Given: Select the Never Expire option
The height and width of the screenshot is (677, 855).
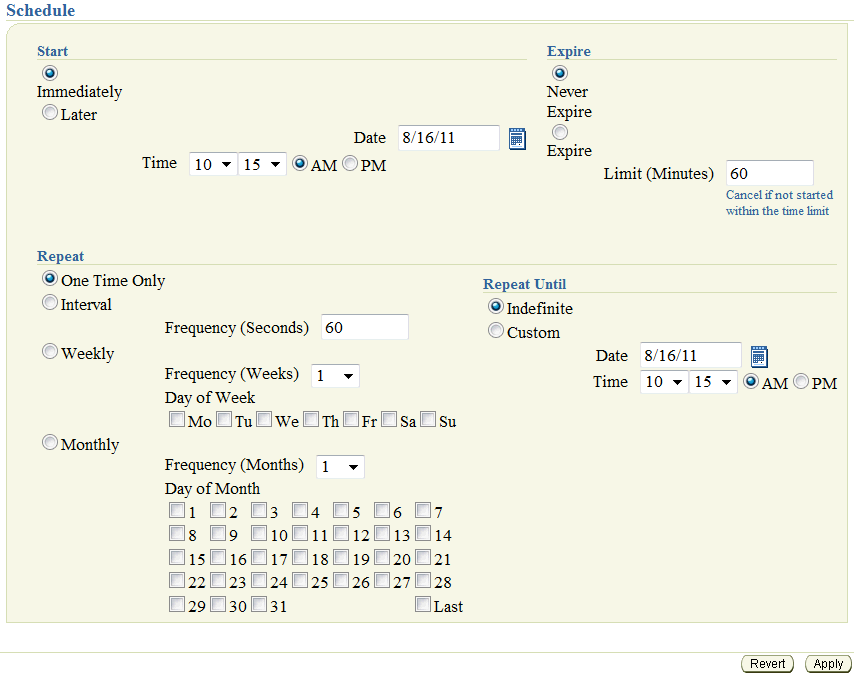Looking at the screenshot, I should [559, 72].
